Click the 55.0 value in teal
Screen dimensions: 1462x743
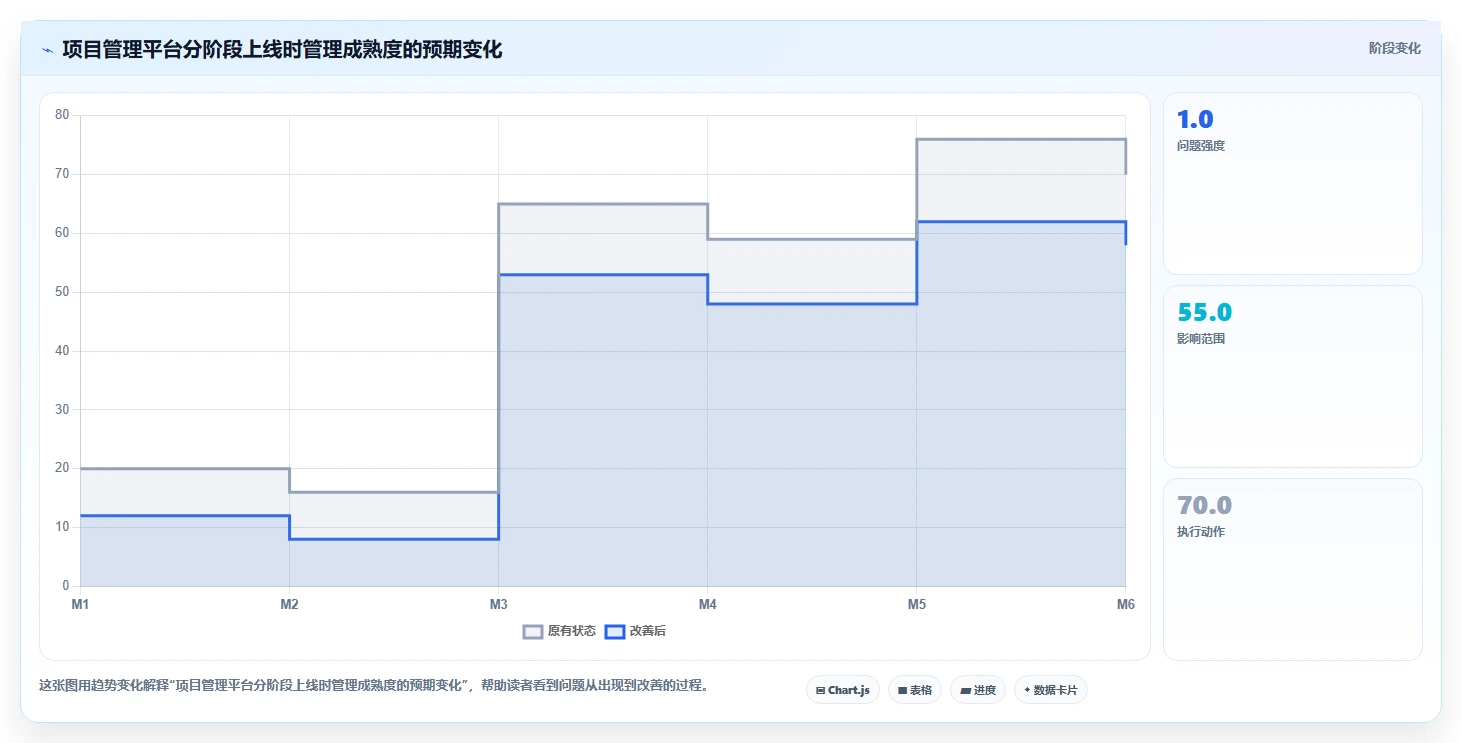[1204, 313]
